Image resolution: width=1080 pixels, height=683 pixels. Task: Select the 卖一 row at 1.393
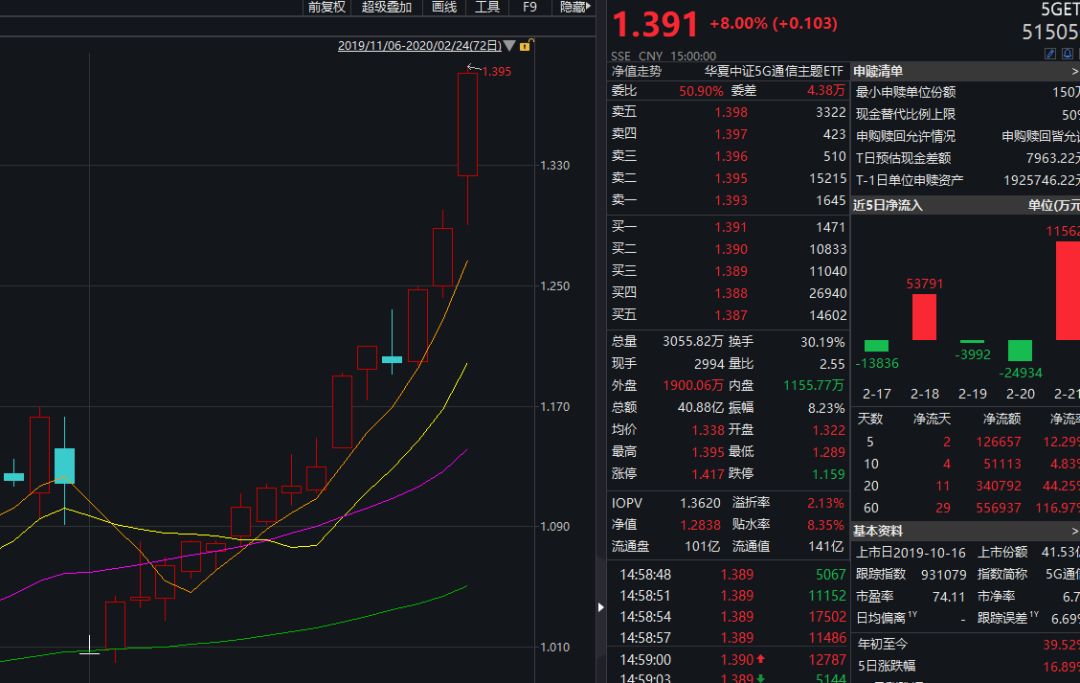pyautogui.click(x=729, y=200)
